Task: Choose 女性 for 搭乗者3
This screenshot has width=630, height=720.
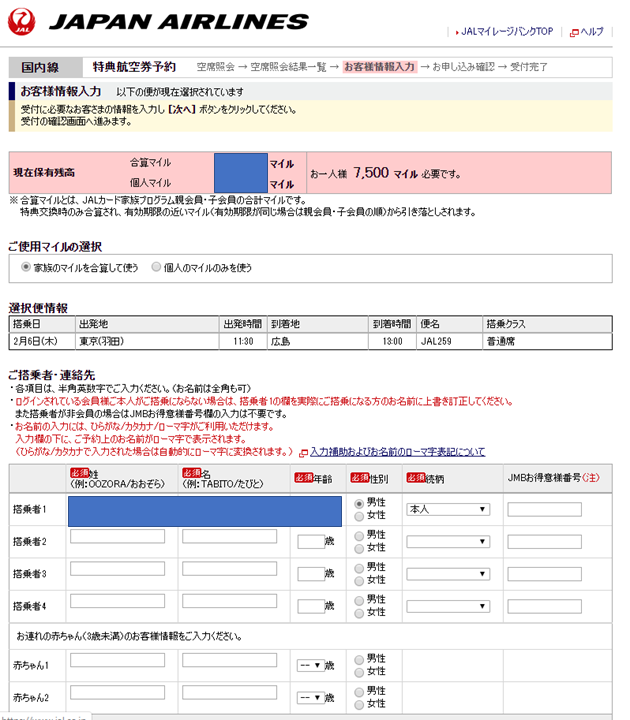Action: click(359, 581)
